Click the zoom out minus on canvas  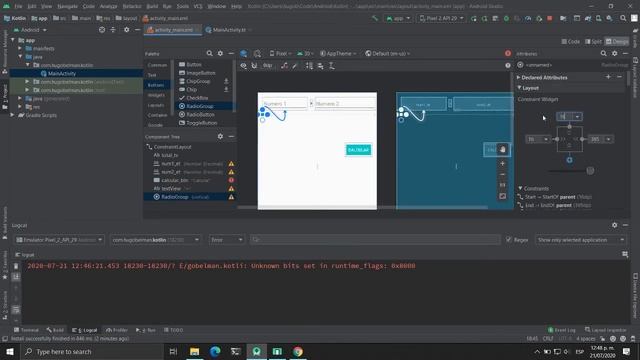[502, 174]
